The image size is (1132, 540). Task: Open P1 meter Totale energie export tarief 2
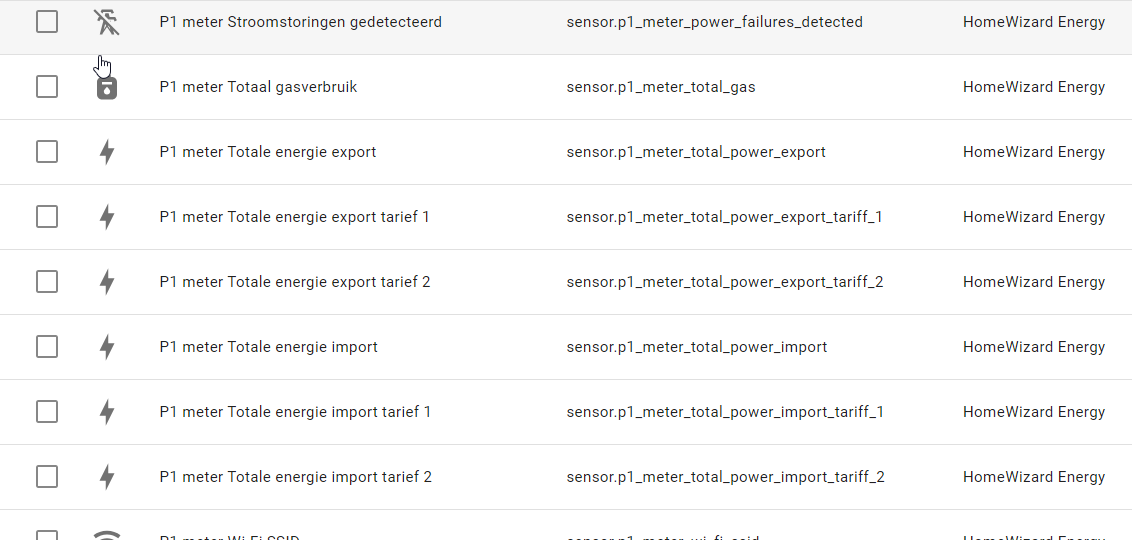(x=295, y=282)
